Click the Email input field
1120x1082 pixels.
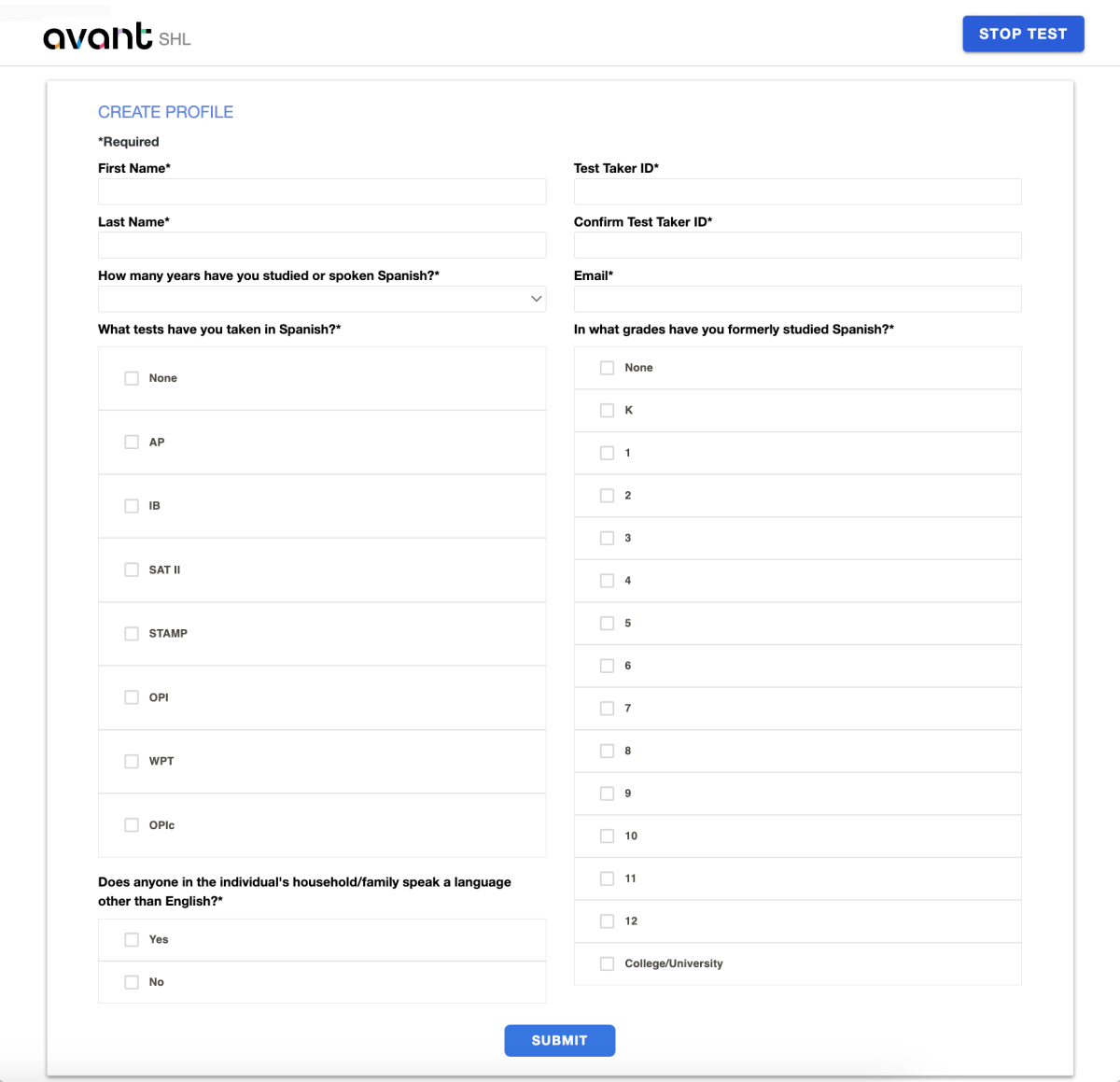798,299
